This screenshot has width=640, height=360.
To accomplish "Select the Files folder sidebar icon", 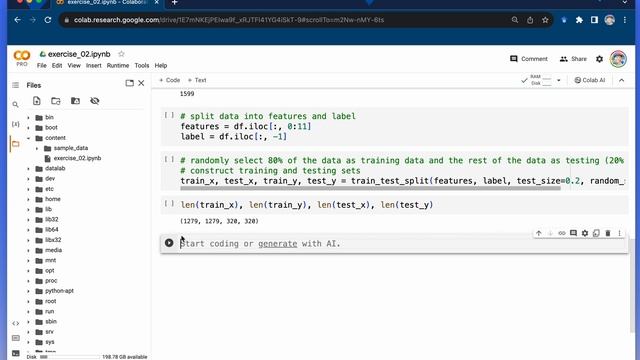I will (16, 144).
